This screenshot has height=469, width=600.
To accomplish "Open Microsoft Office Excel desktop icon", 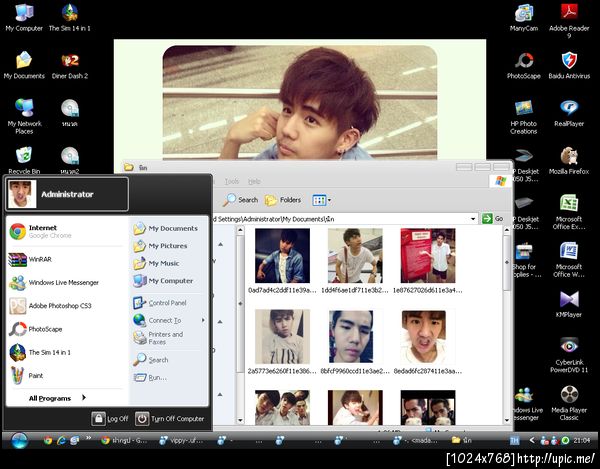I will point(569,212).
